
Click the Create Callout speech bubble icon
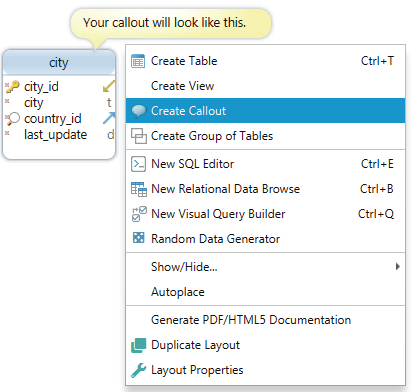click(138, 111)
